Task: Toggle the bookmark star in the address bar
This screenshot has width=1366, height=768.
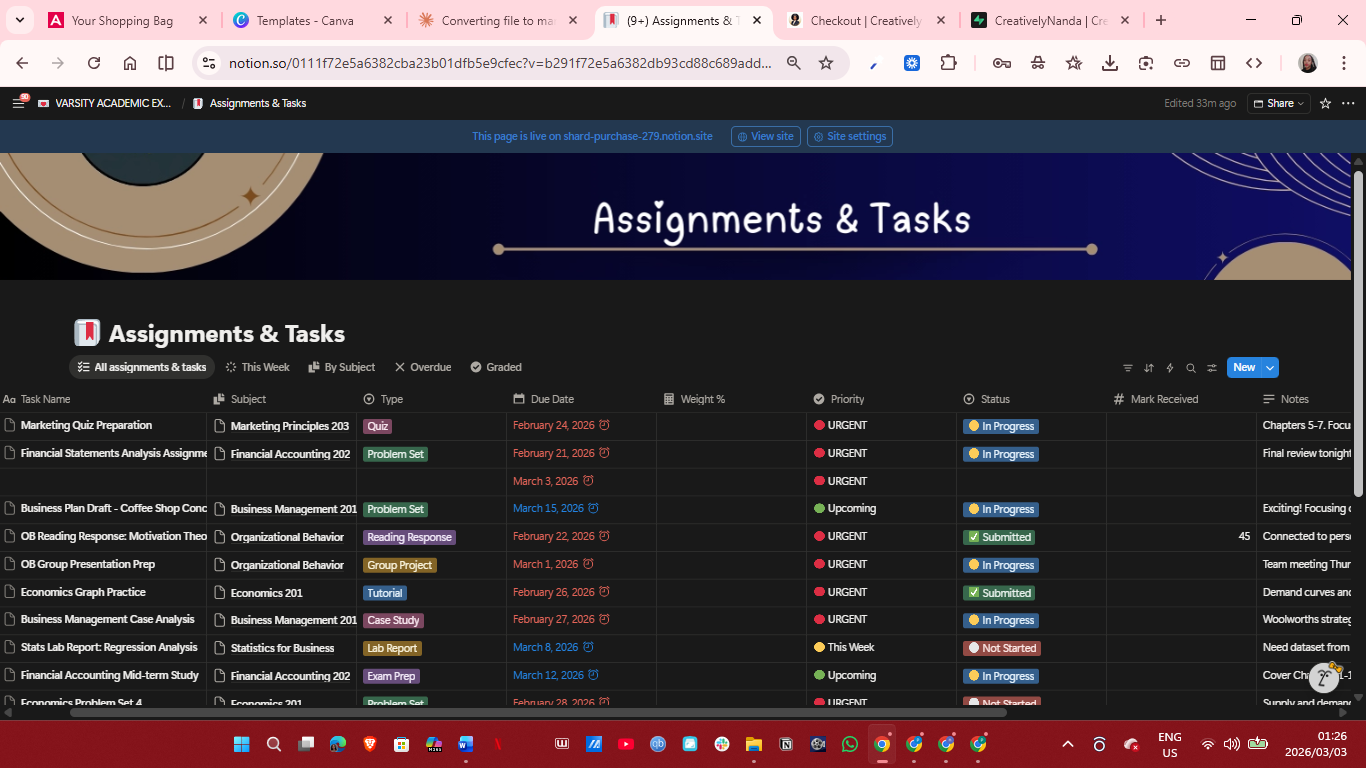Action: tap(826, 62)
